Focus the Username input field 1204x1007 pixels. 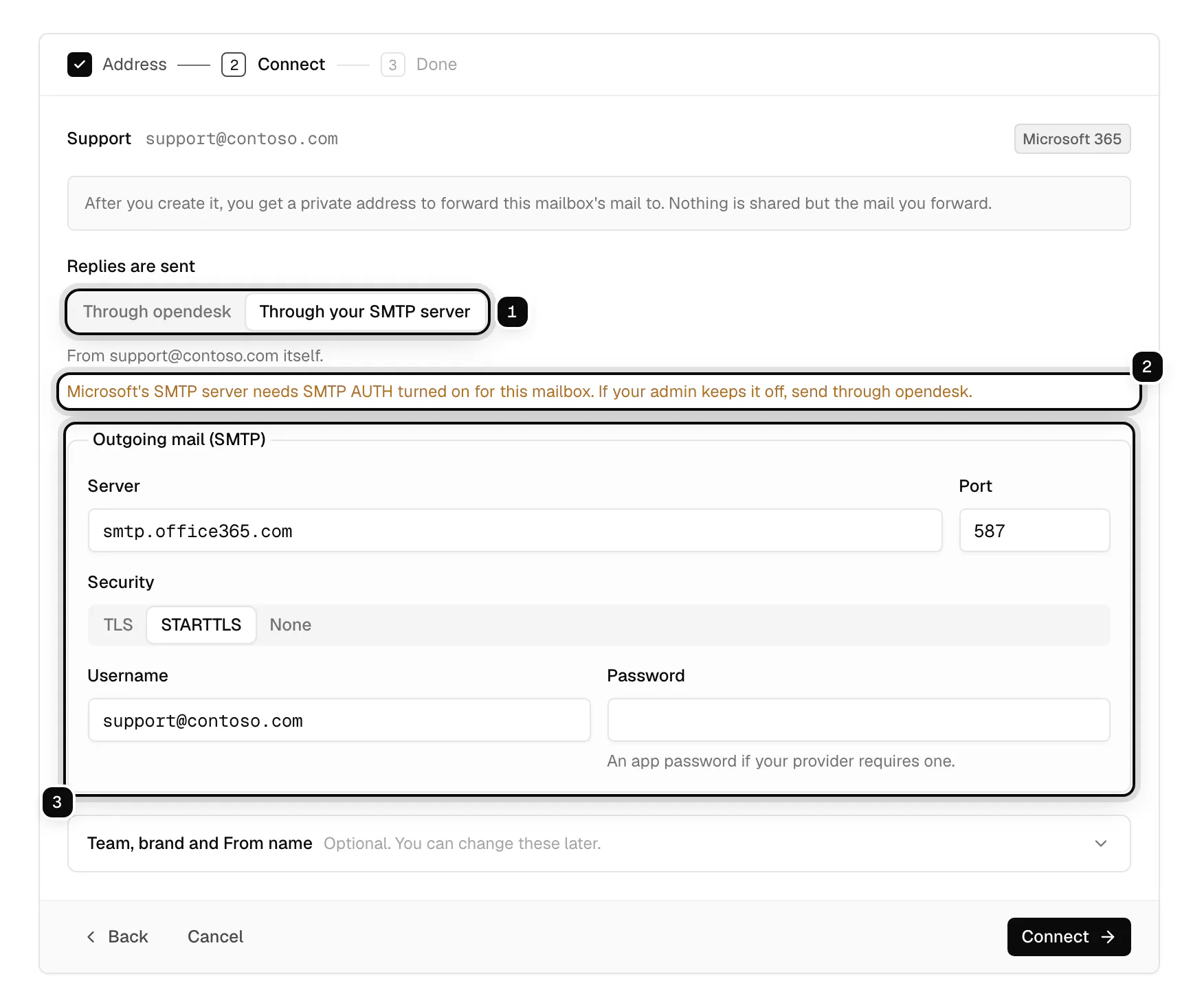339,720
